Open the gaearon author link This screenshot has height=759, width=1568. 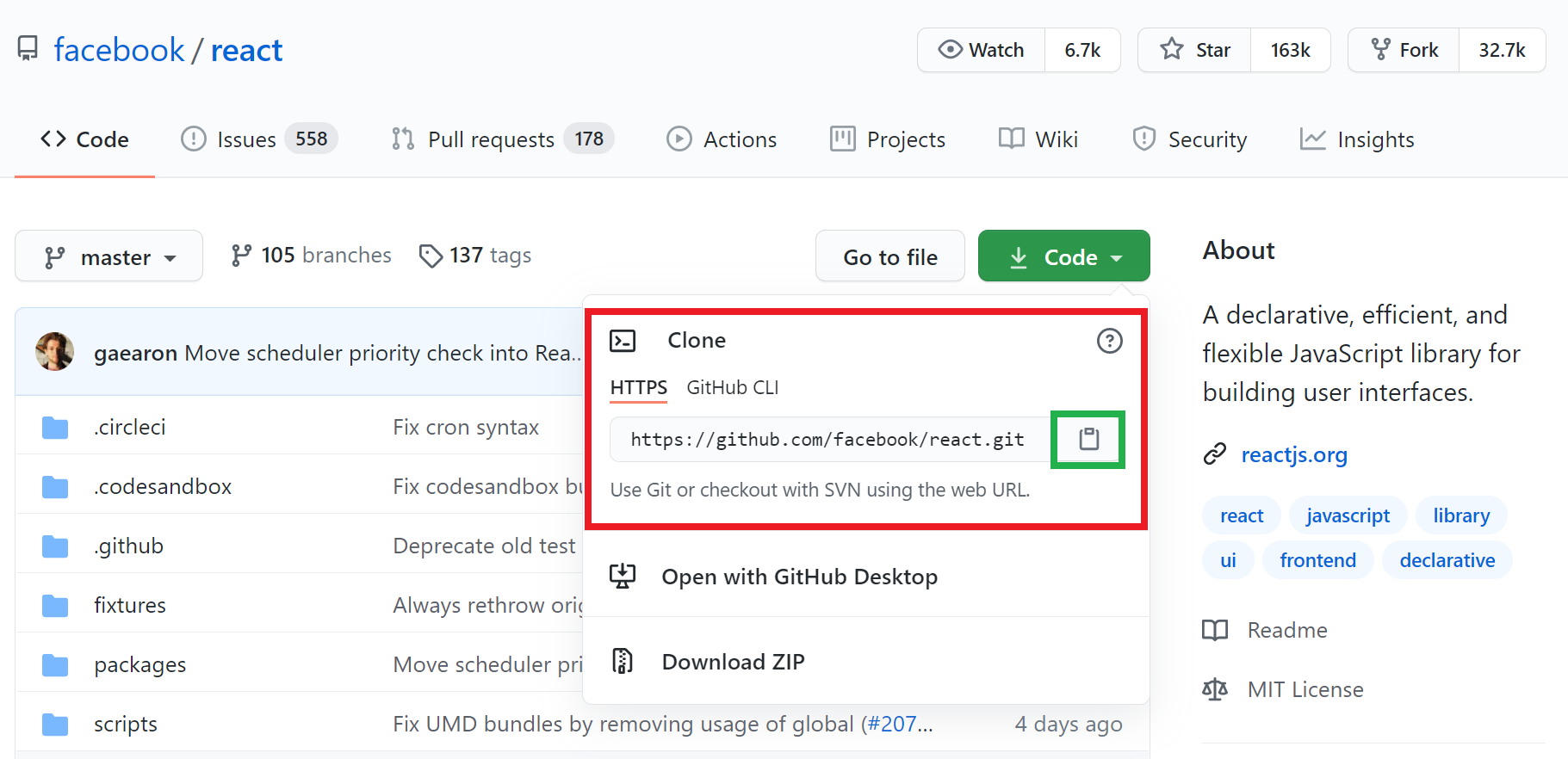click(x=135, y=353)
